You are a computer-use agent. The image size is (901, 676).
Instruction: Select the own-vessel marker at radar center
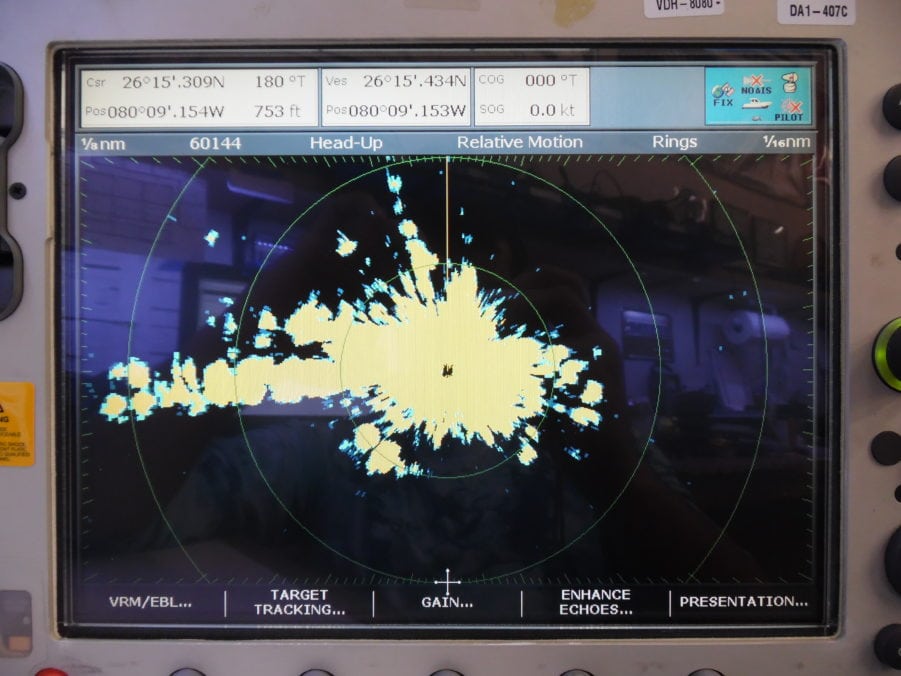coord(448,370)
